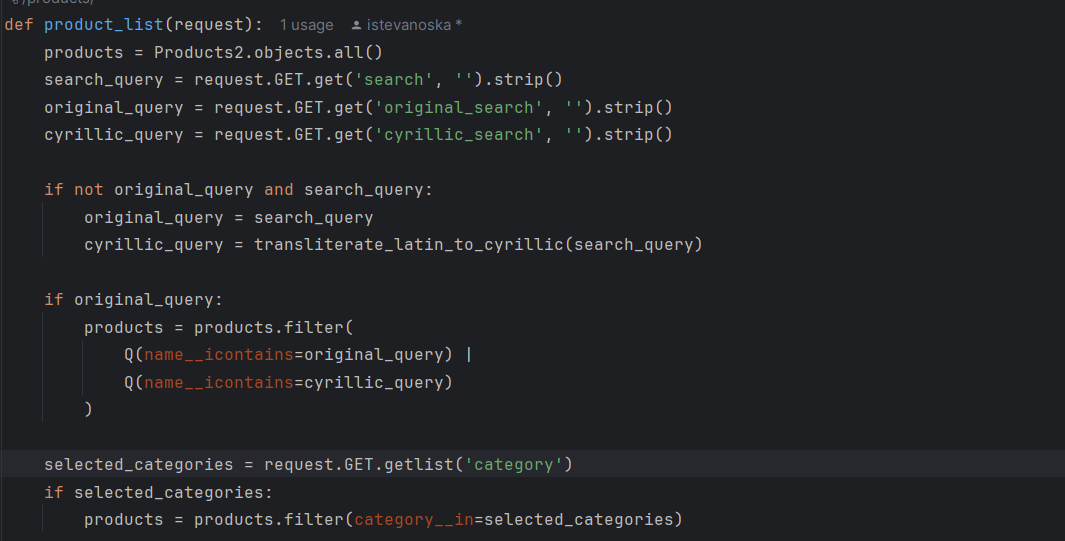Click the author avatar icon beside istevanoska
1065x541 pixels.
point(356,24)
